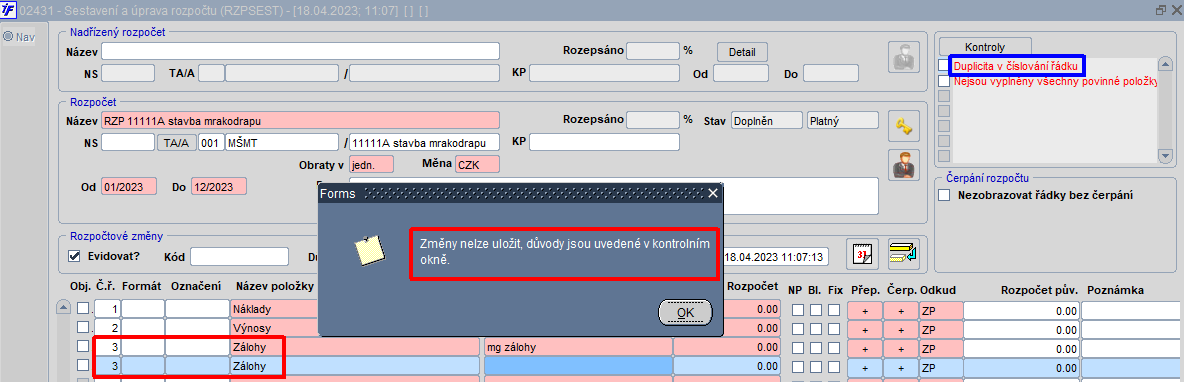
Task: Close the Forms dialog with X
Action: pyautogui.click(x=712, y=194)
